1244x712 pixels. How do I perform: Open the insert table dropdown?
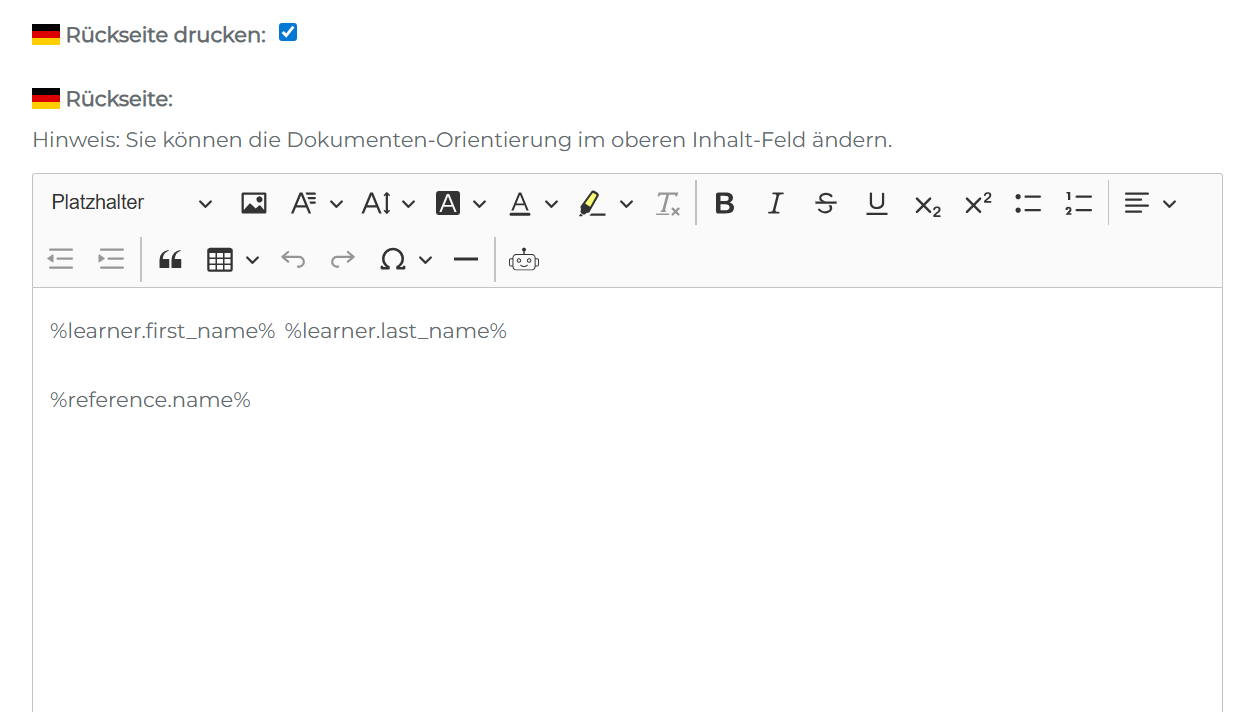pos(232,260)
